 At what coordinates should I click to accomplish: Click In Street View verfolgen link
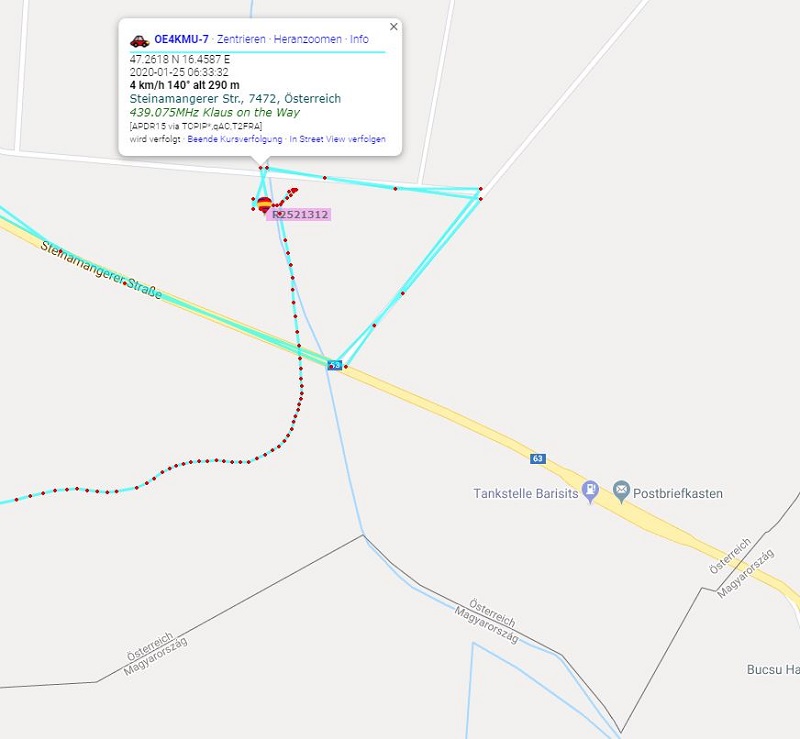click(x=337, y=139)
